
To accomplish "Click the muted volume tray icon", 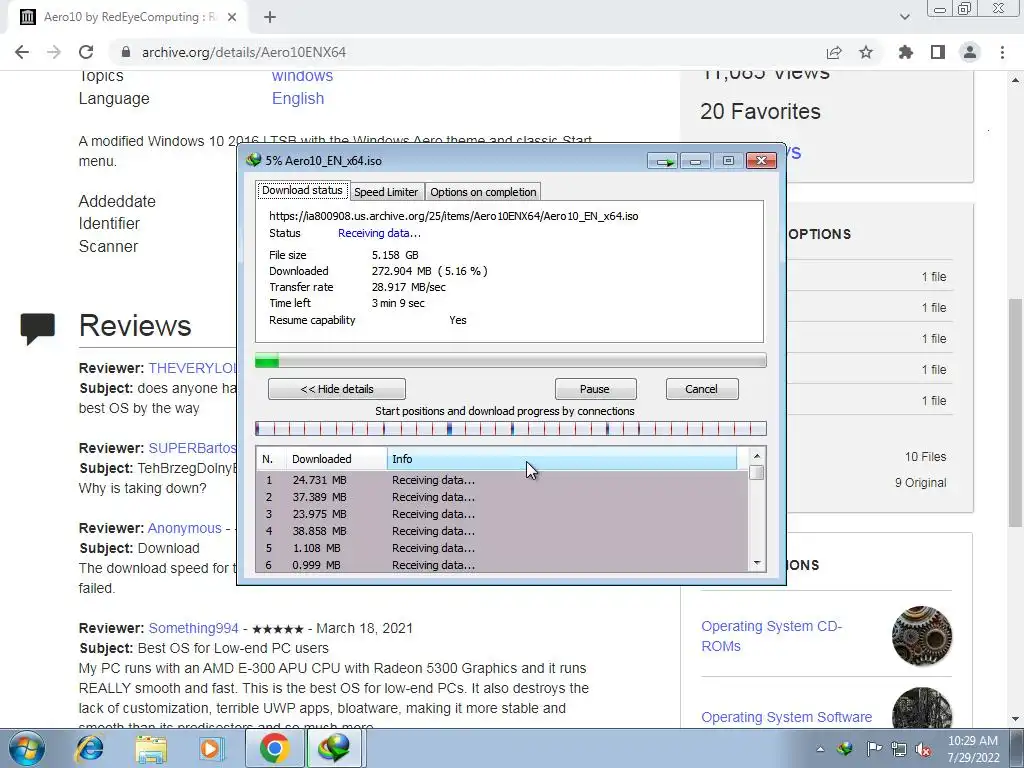I will [923, 749].
